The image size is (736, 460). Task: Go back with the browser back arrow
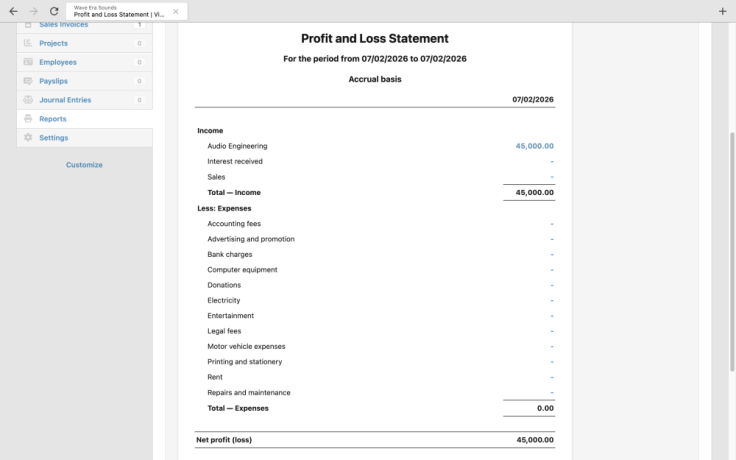pos(13,11)
